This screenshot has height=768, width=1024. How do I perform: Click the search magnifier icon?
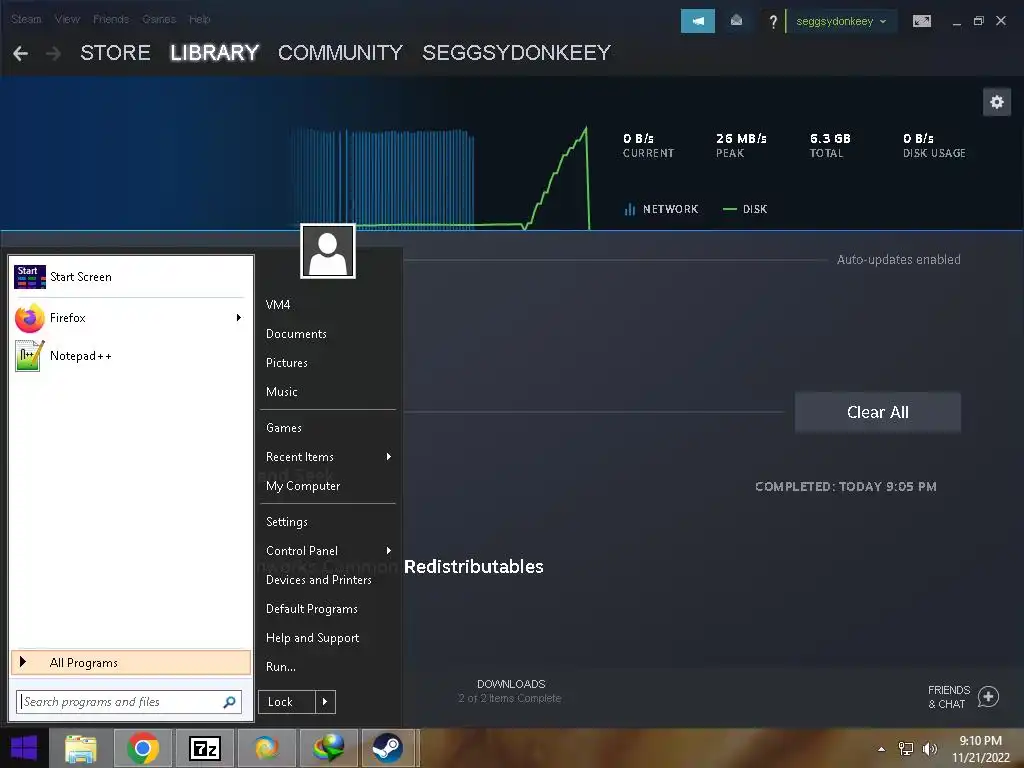pyautogui.click(x=229, y=702)
